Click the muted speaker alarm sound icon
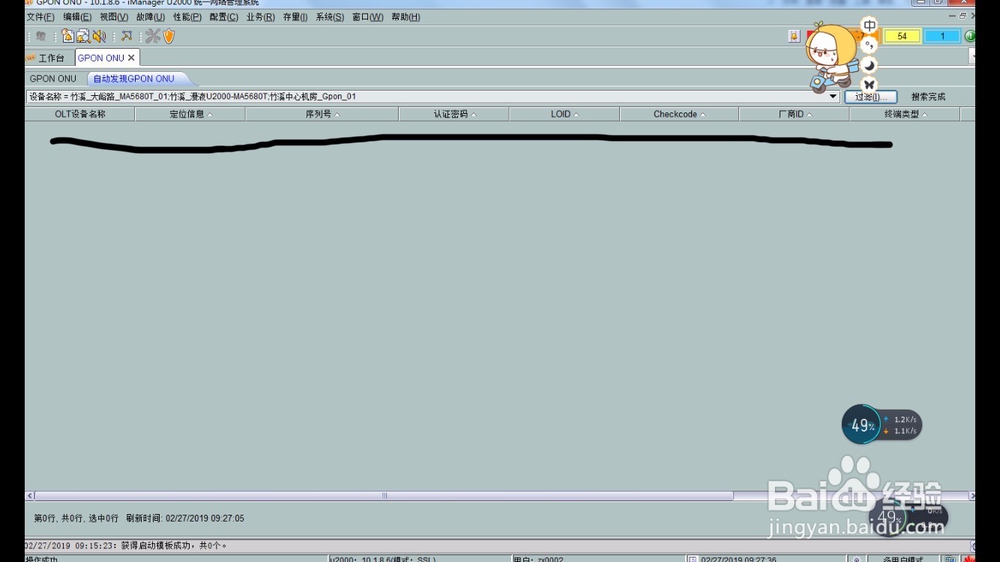 [99, 36]
